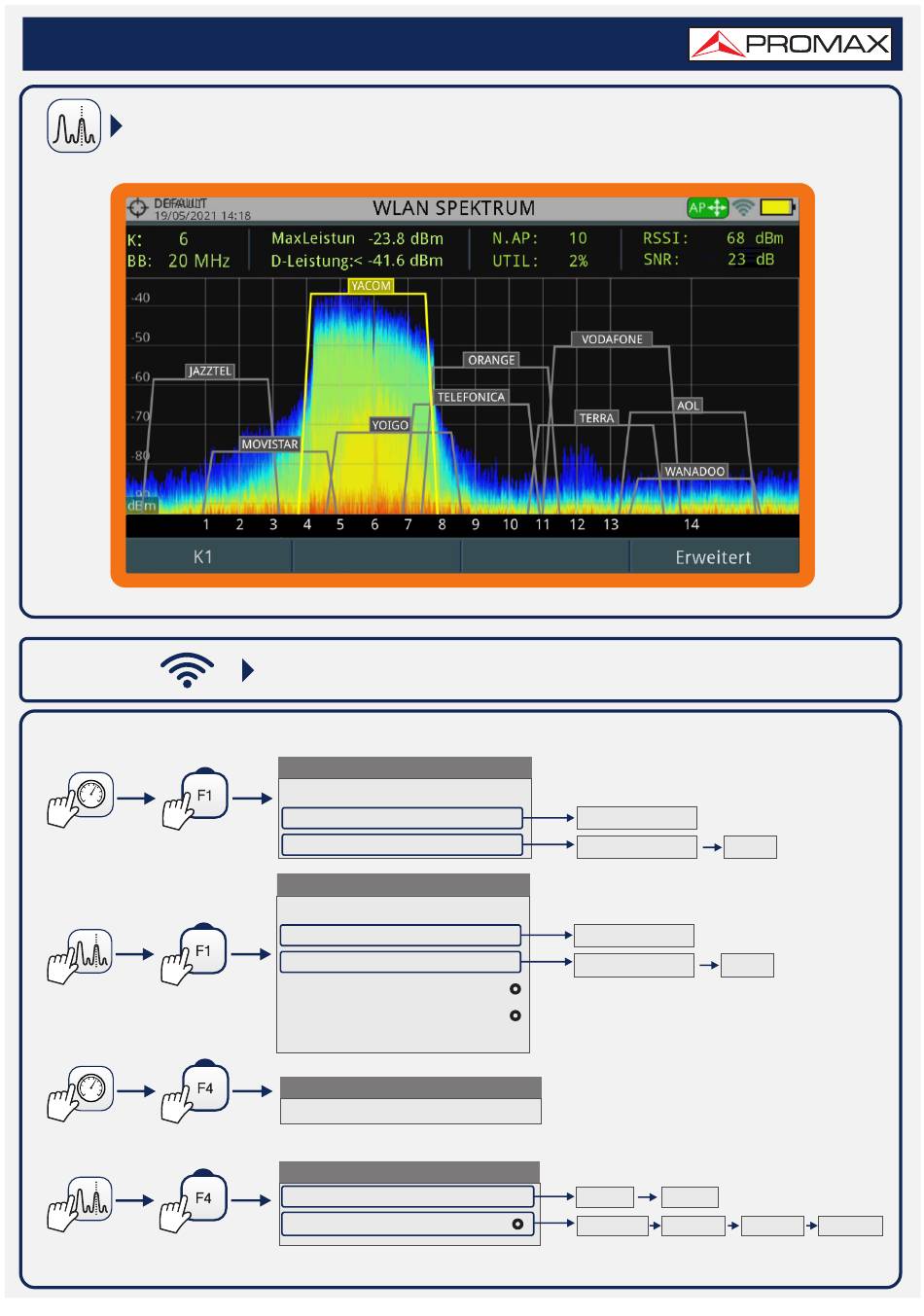Click channel number 11 on the axis
Screen dimensions: 924x1316
click(x=543, y=524)
